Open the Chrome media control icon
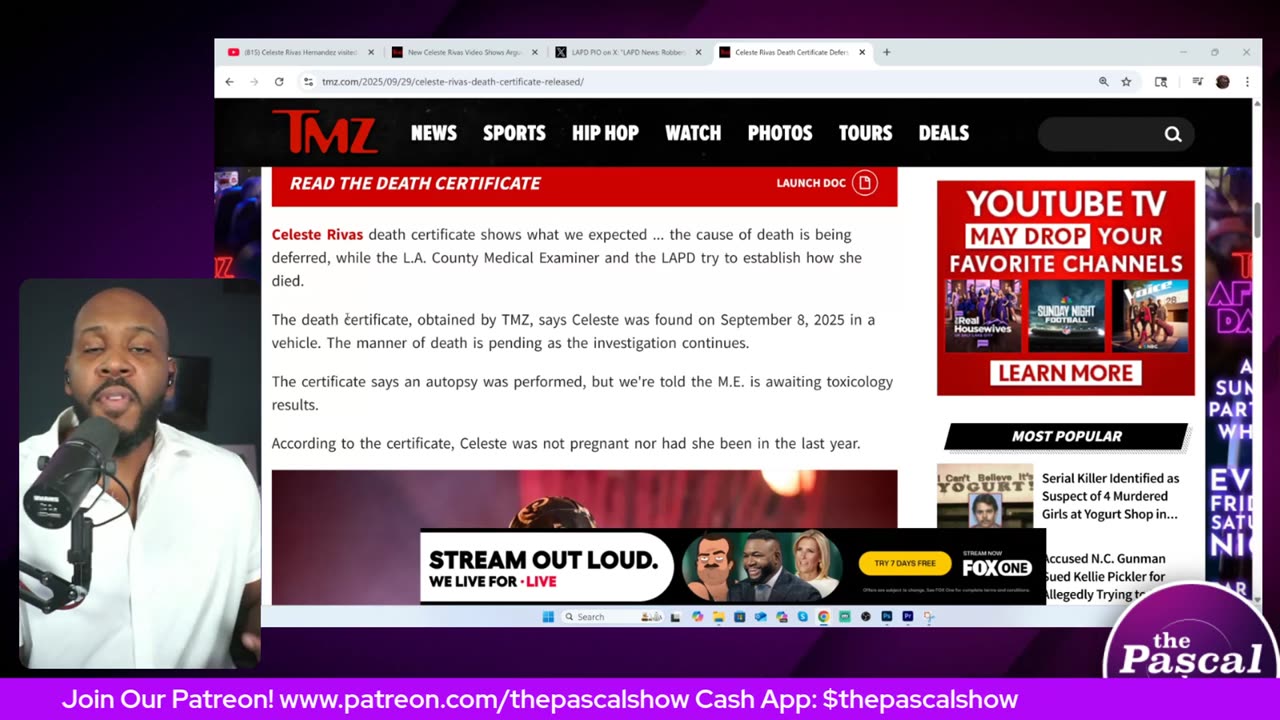This screenshot has width=1280, height=720. click(1197, 82)
